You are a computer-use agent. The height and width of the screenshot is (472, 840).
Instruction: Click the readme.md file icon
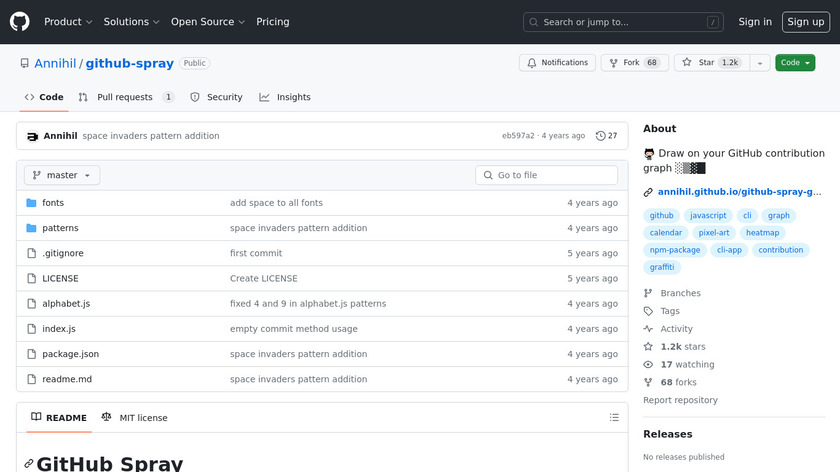[x=32, y=379]
